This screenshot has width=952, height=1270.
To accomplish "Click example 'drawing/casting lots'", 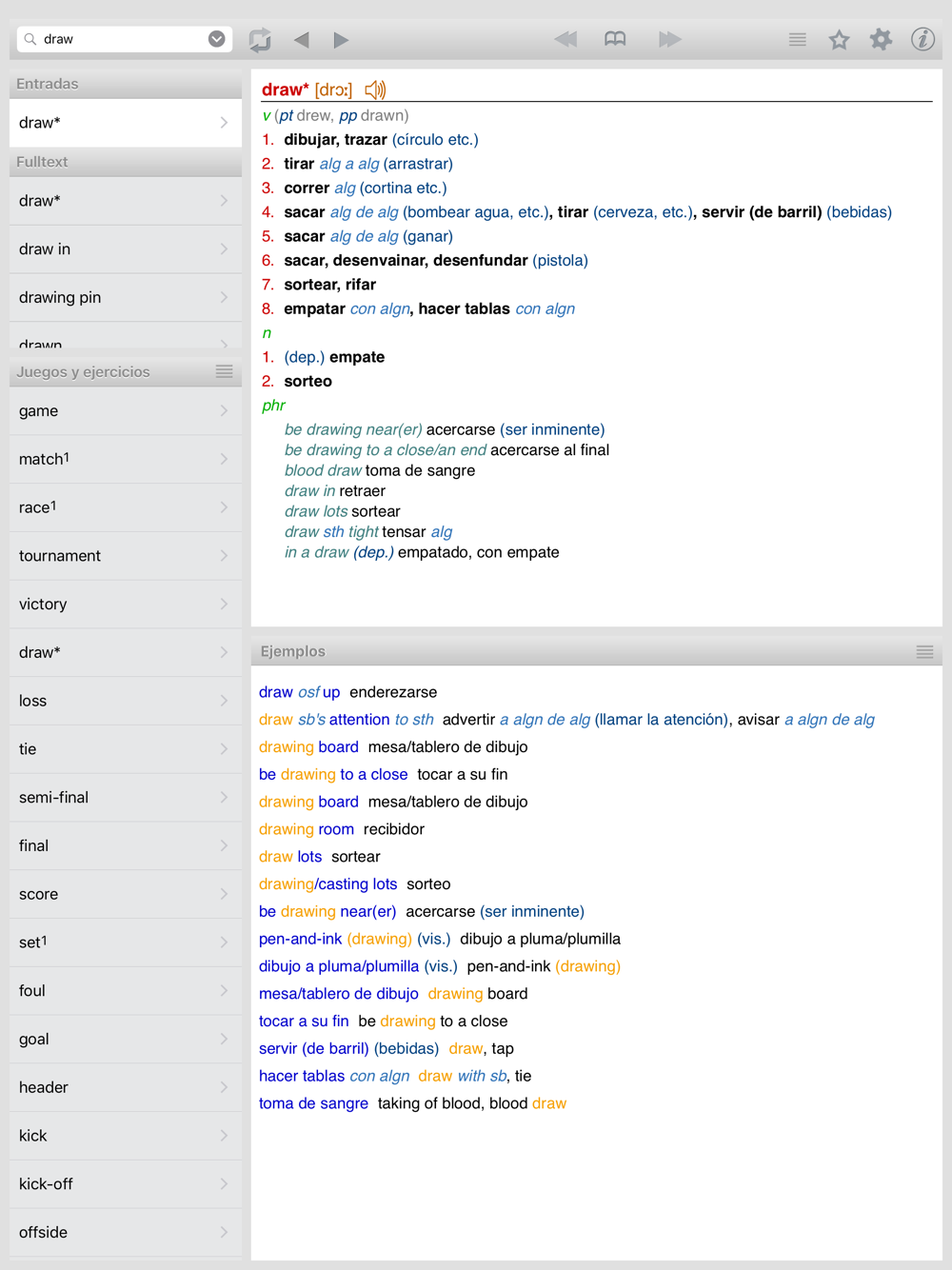I will (x=328, y=884).
